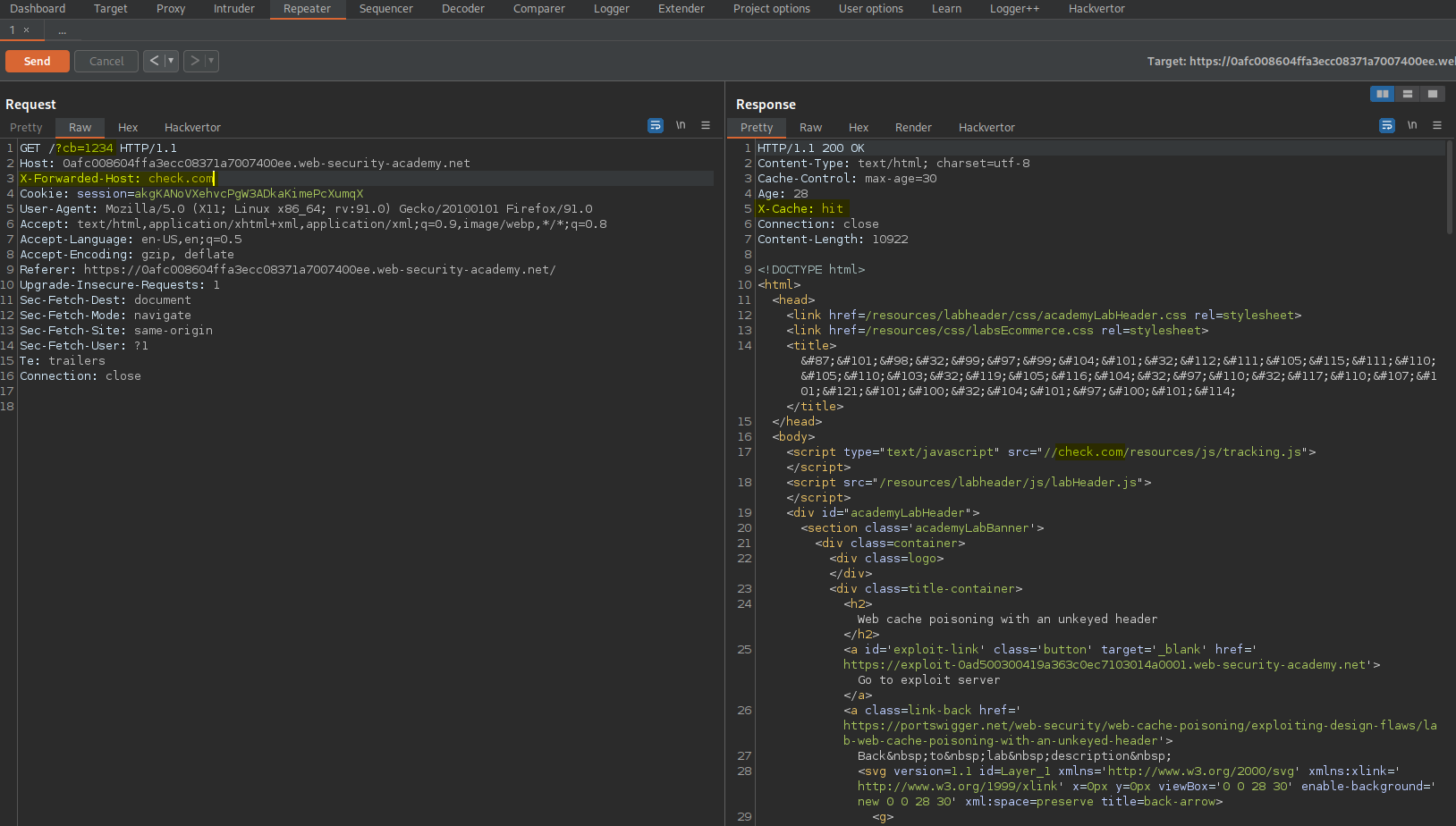Switch Request view to Hex

(x=128, y=128)
